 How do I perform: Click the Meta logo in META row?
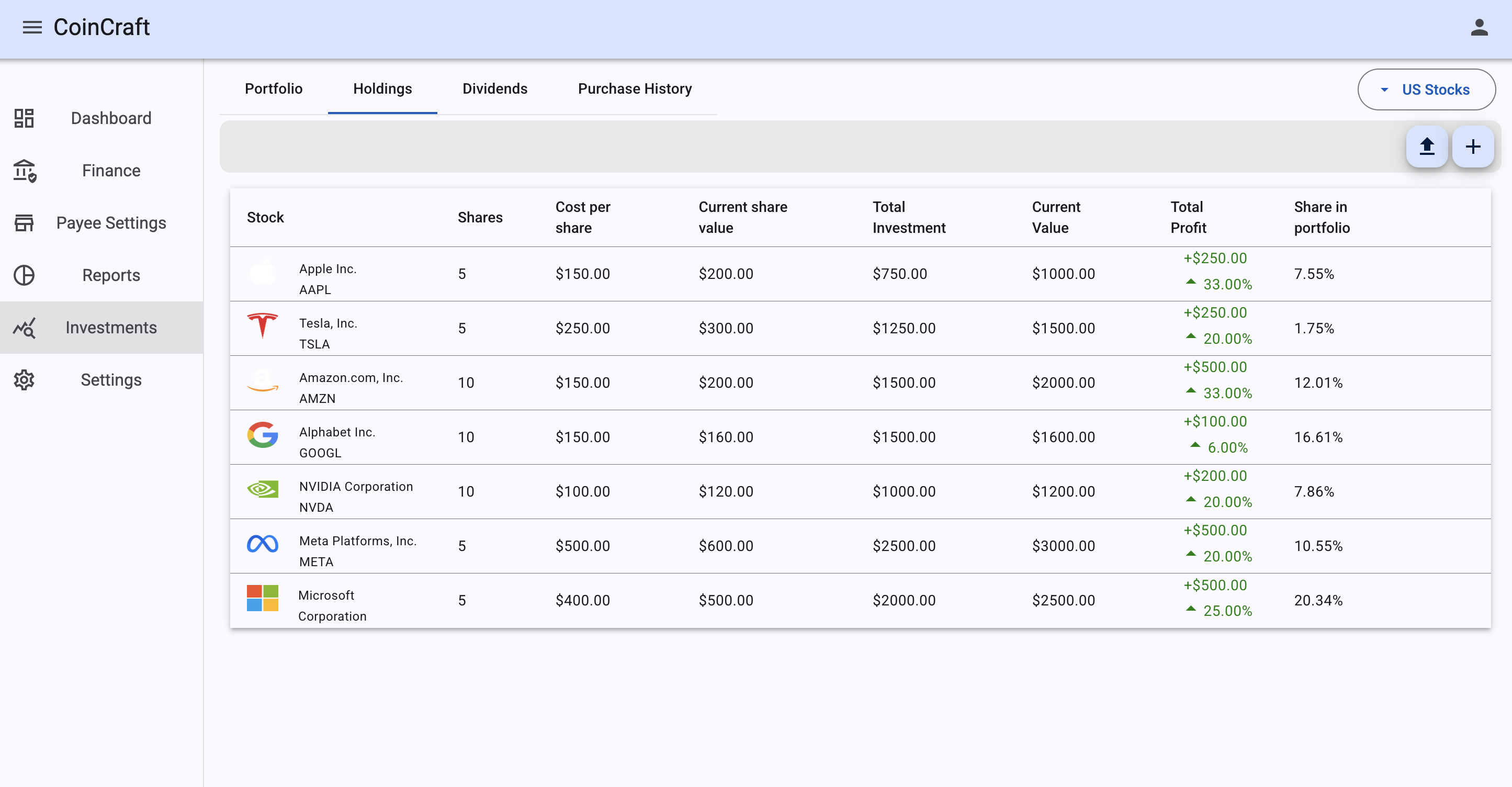(x=262, y=544)
